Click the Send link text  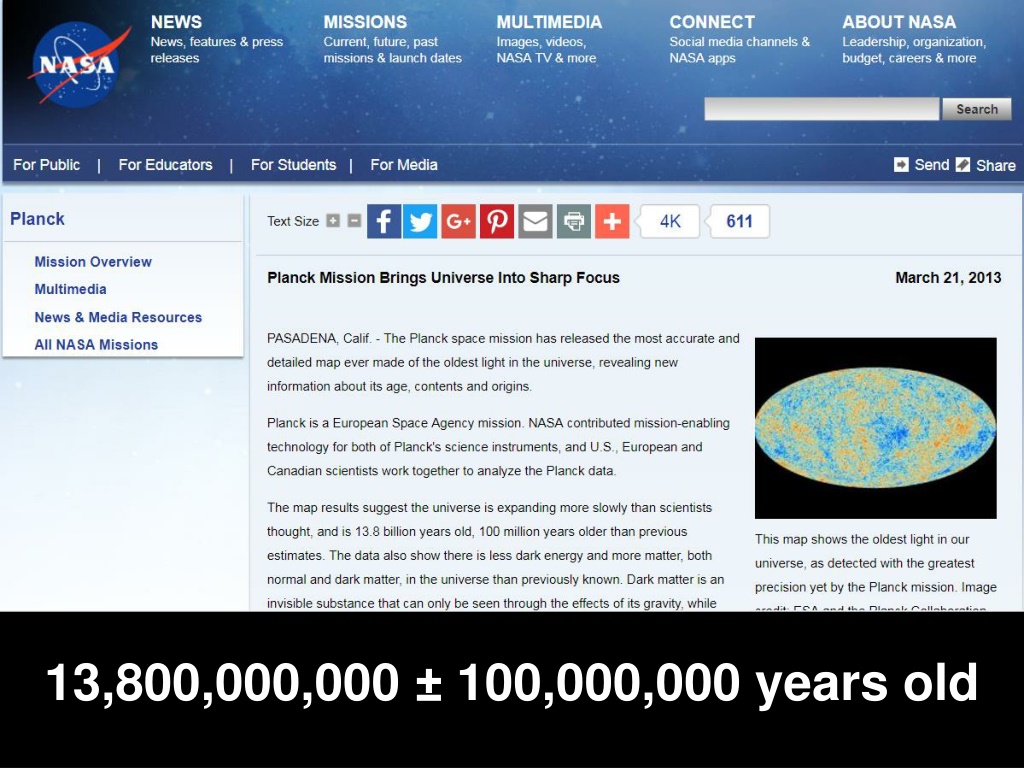[931, 165]
